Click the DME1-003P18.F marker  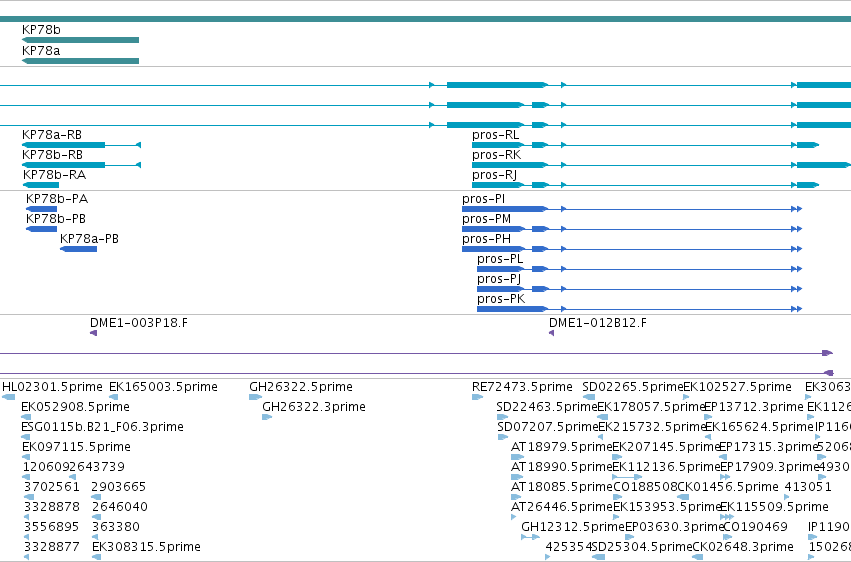click(x=93, y=333)
